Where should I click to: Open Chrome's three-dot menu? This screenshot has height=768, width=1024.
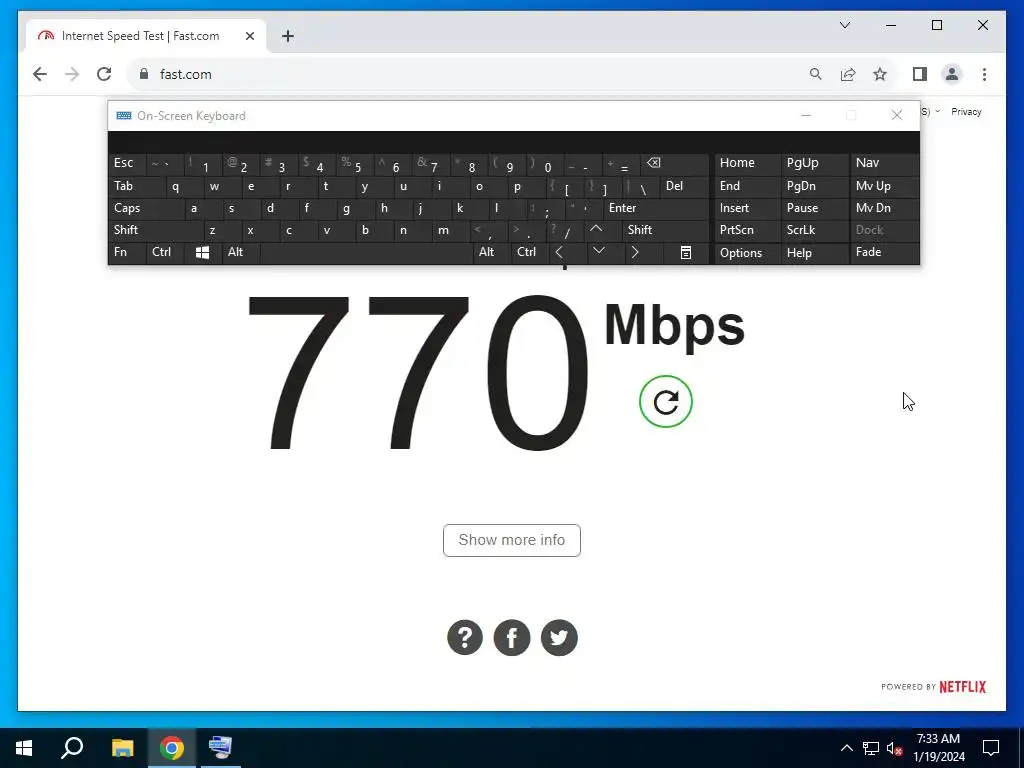pos(984,74)
